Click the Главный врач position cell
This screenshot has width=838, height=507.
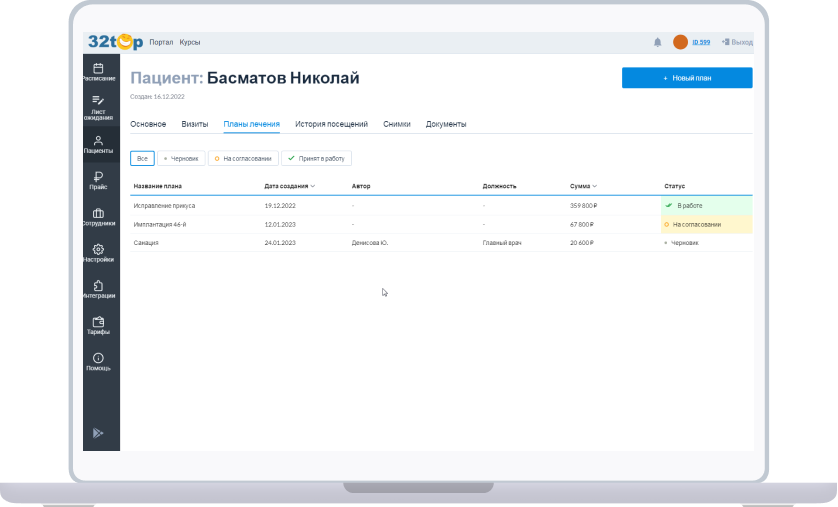pyautogui.click(x=502, y=243)
